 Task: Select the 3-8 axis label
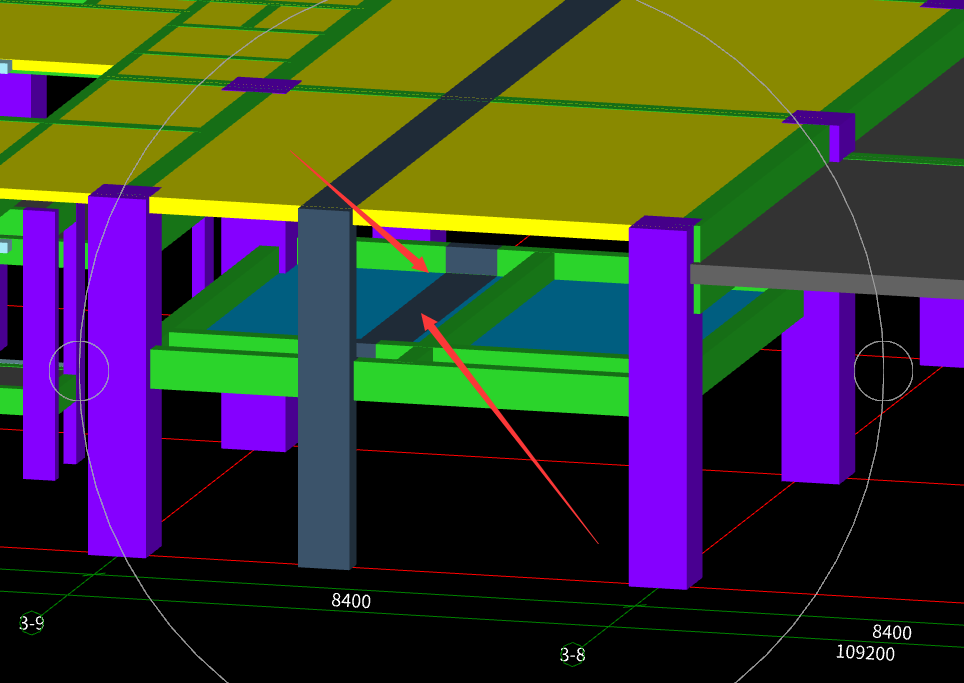tap(572, 655)
